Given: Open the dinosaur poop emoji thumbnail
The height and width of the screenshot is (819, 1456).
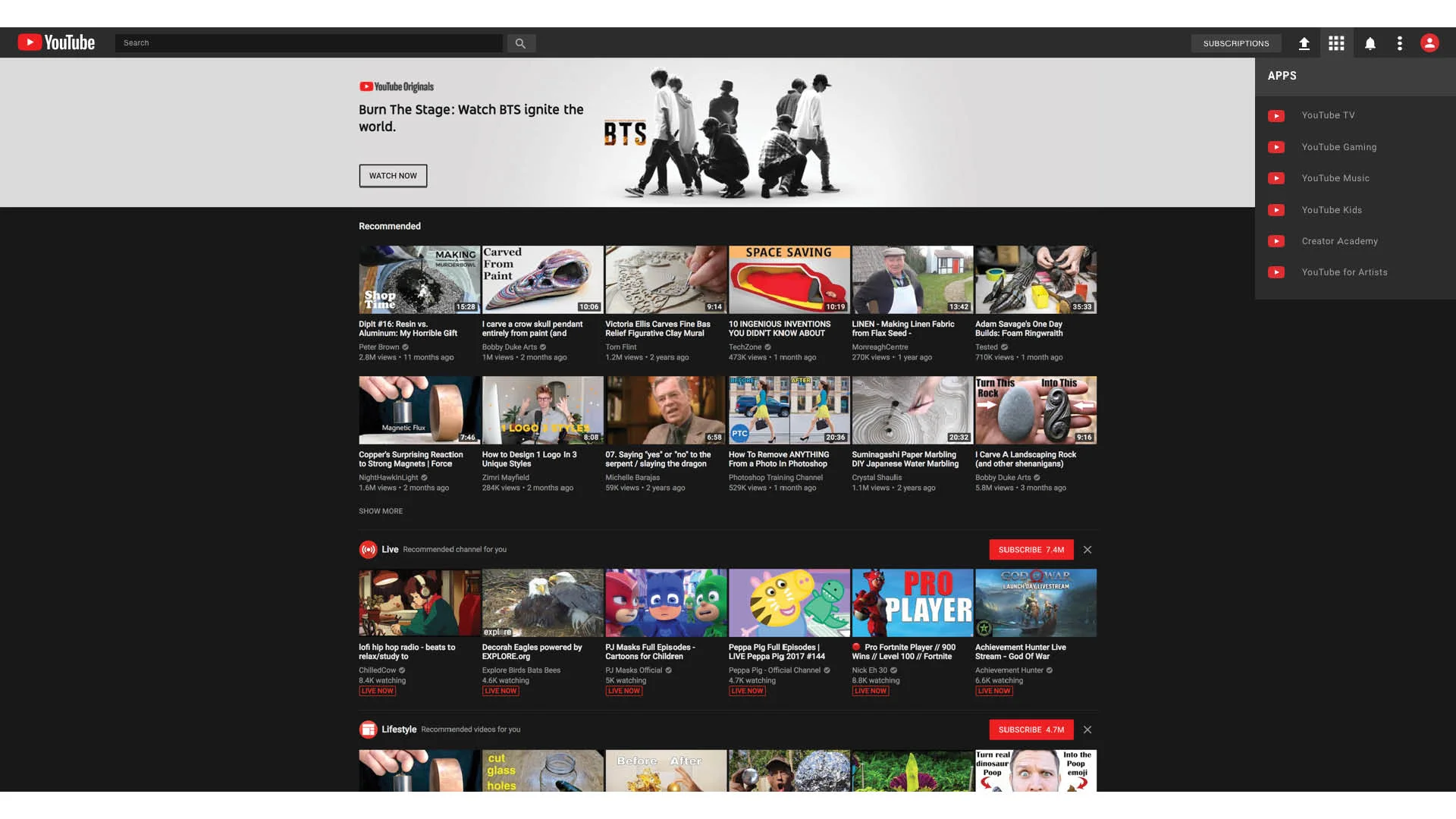Looking at the screenshot, I should pos(1036,770).
